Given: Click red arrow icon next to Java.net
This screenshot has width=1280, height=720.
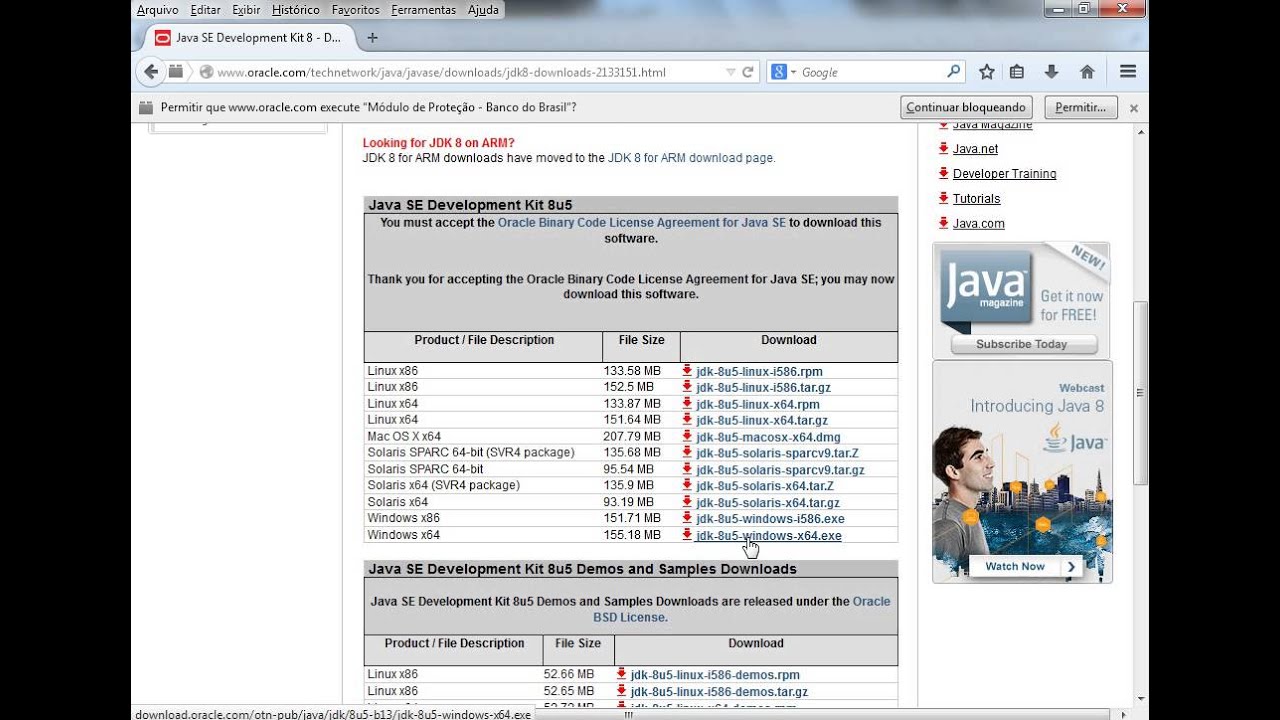Looking at the screenshot, I should pyautogui.click(x=943, y=148).
